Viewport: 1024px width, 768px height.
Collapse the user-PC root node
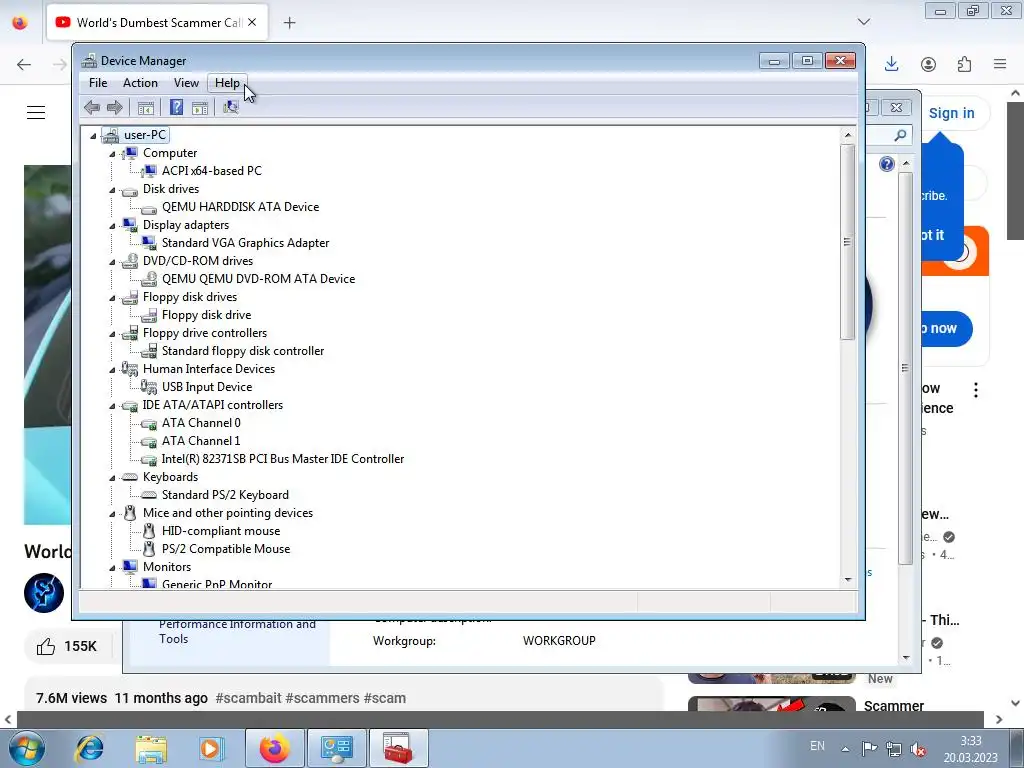tap(93, 136)
